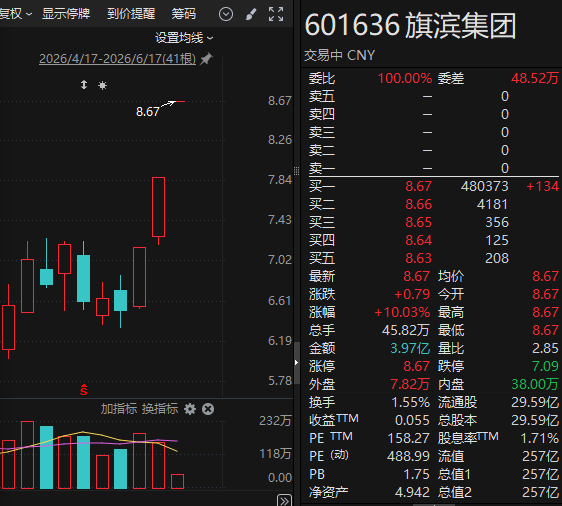
Task: Click the +134 change next to 买一
Action: (542, 186)
